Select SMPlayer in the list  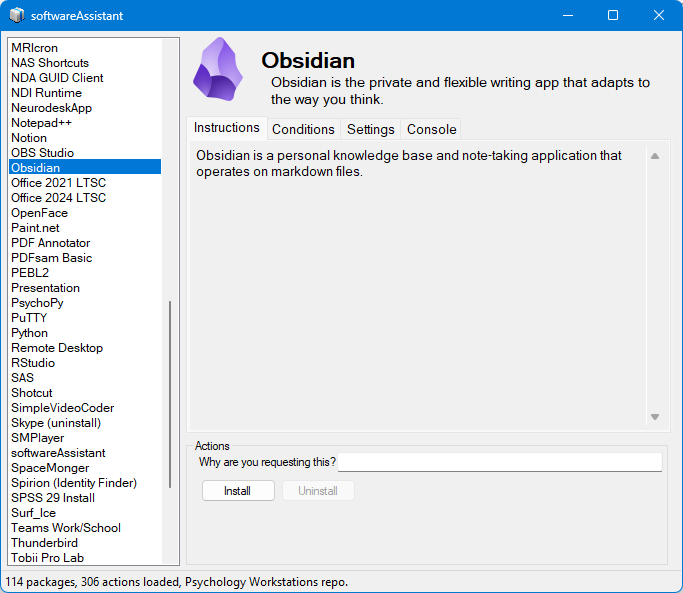point(85,437)
